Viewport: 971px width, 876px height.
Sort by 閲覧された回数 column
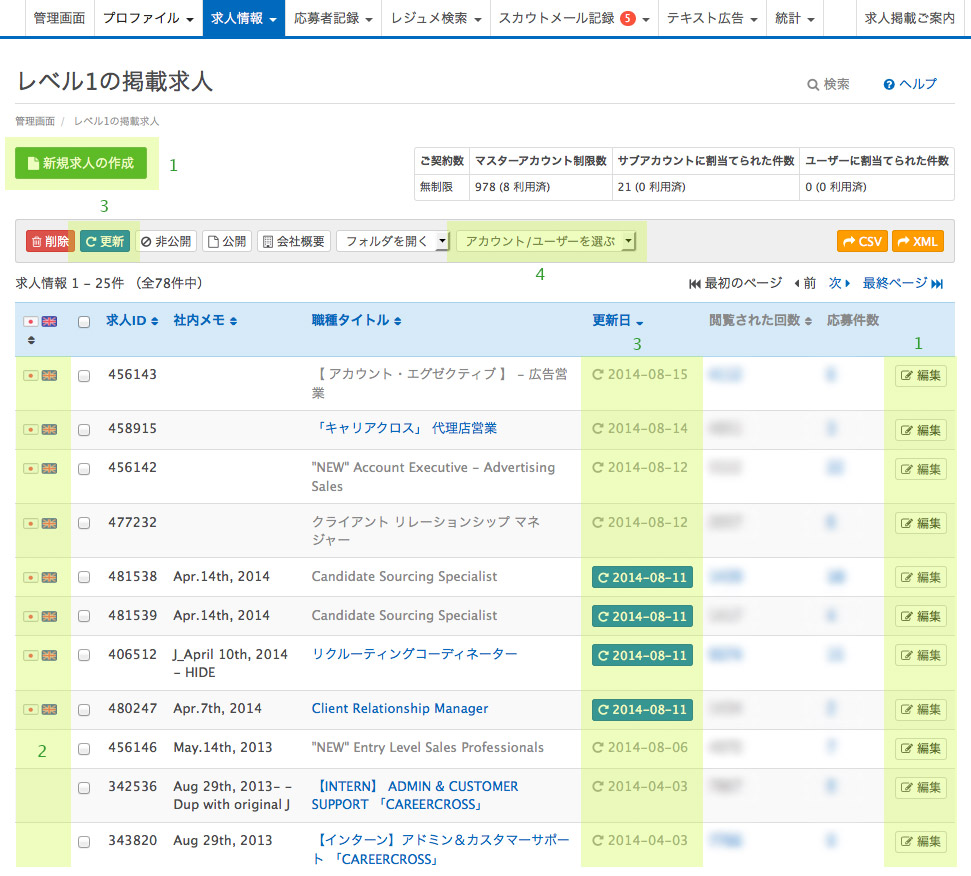pos(760,320)
